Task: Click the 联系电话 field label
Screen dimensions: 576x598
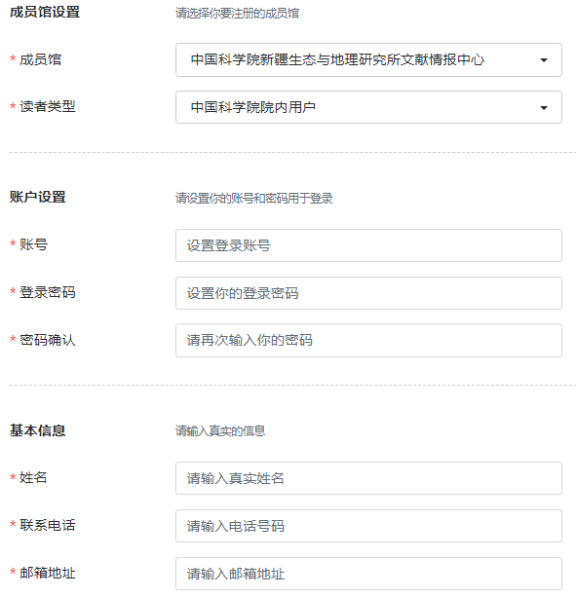Action: [x=47, y=525]
